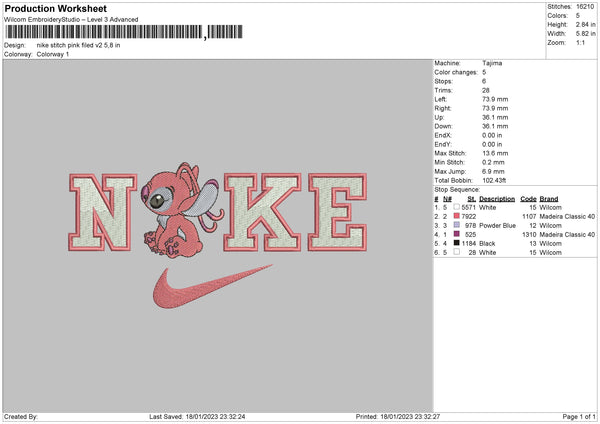Screen dimensions: 600x424
Task: Click the embroidered letter K
Action: (x=262, y=212)
